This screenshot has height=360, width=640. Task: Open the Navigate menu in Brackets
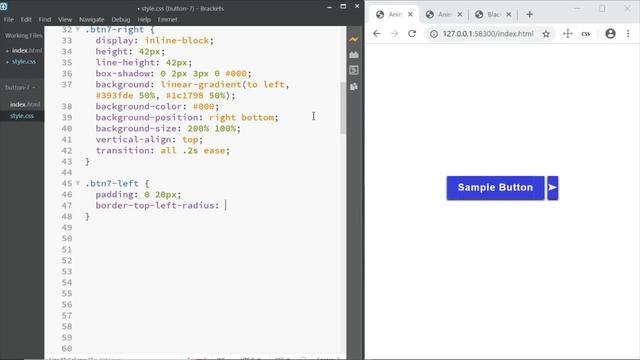click(x=92, y=20)
